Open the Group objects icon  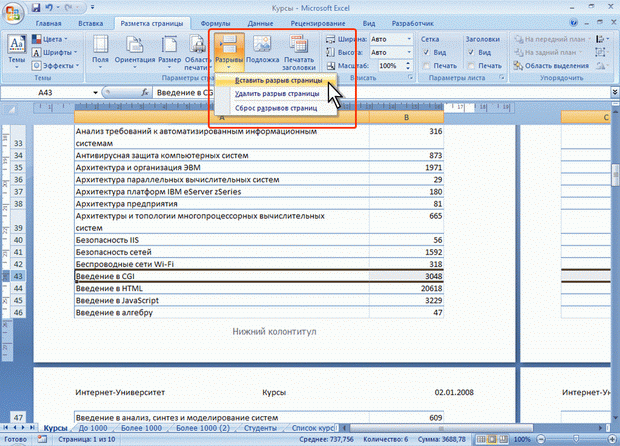pos(602,52)
